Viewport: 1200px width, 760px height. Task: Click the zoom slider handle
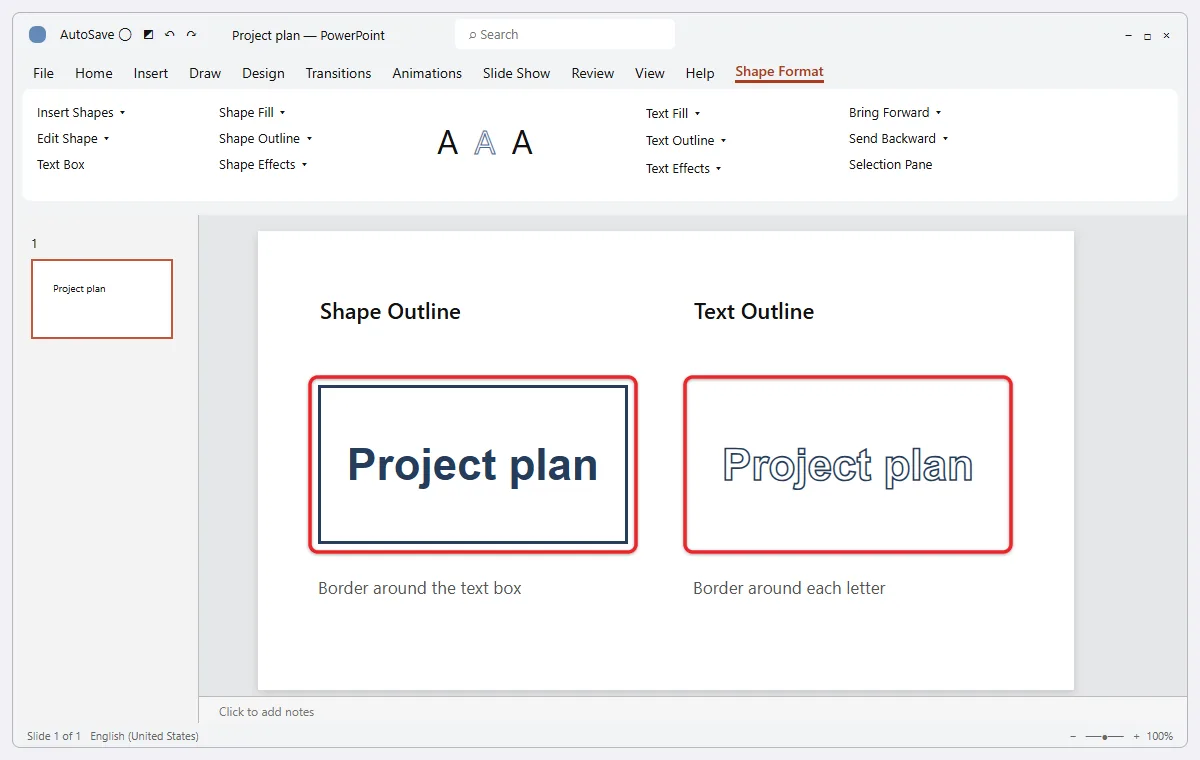[x=1104, y=737]
